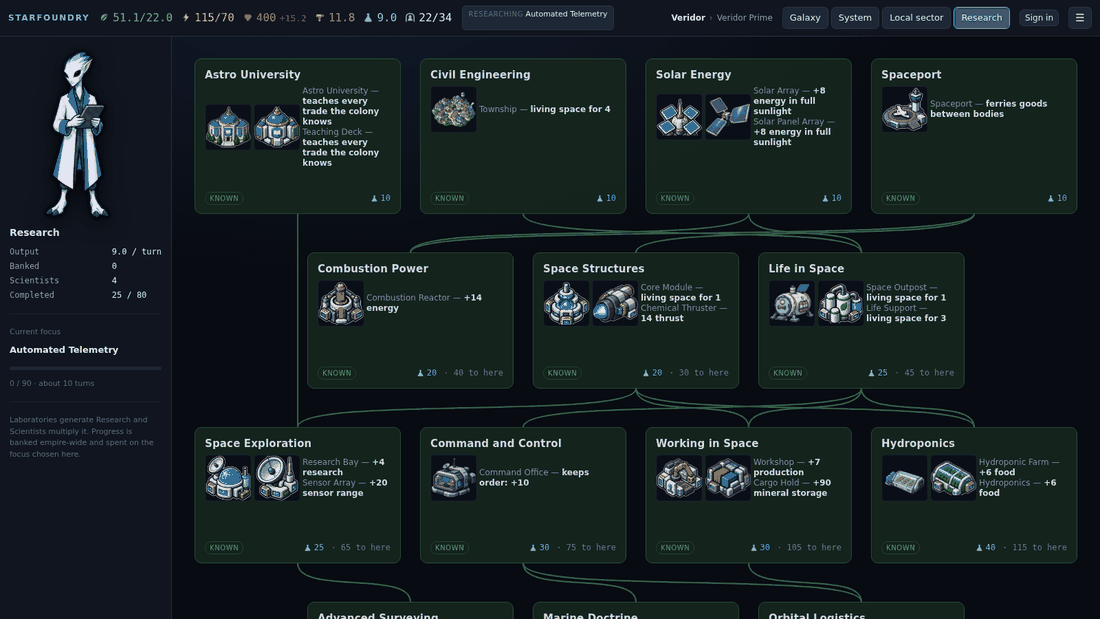Click the Combustion Reactor icon
Image resolution: width=1100 pixels, height=619 pixels.
click(340, 303)
